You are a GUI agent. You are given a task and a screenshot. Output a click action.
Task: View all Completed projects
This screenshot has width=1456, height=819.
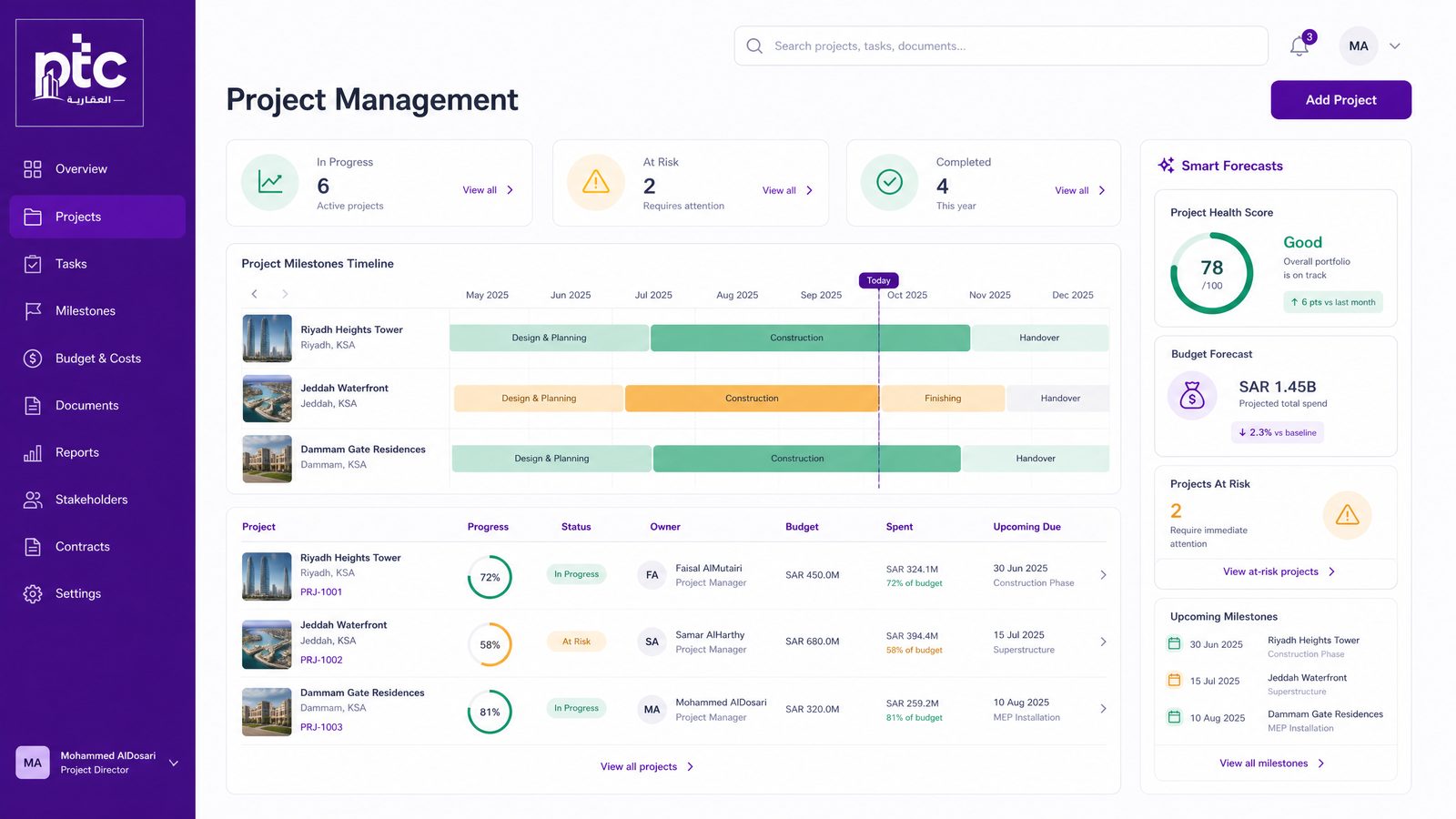click(x=1080, y=190)
